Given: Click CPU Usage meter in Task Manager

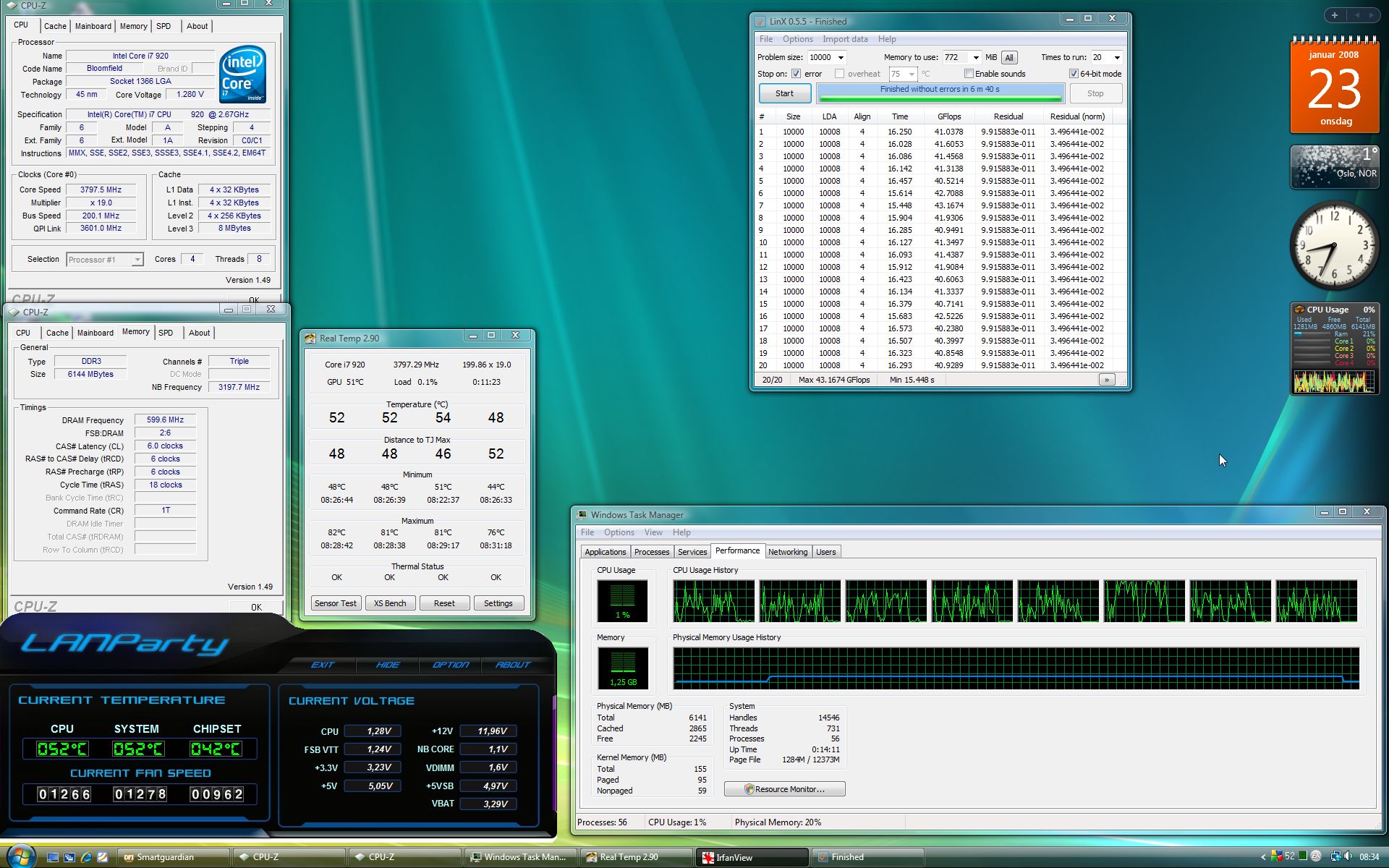Looking at the screenshot, I should [622, 600].
